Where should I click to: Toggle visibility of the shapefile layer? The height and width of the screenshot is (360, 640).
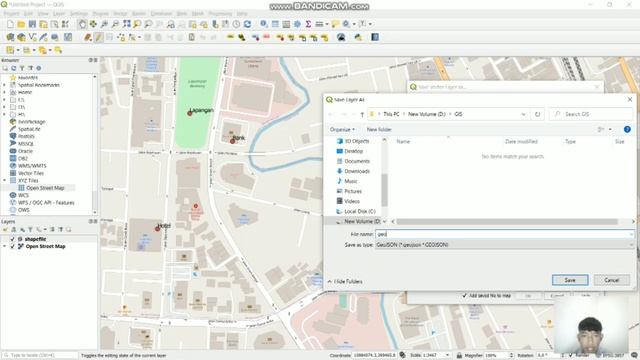tap(12, 239)
